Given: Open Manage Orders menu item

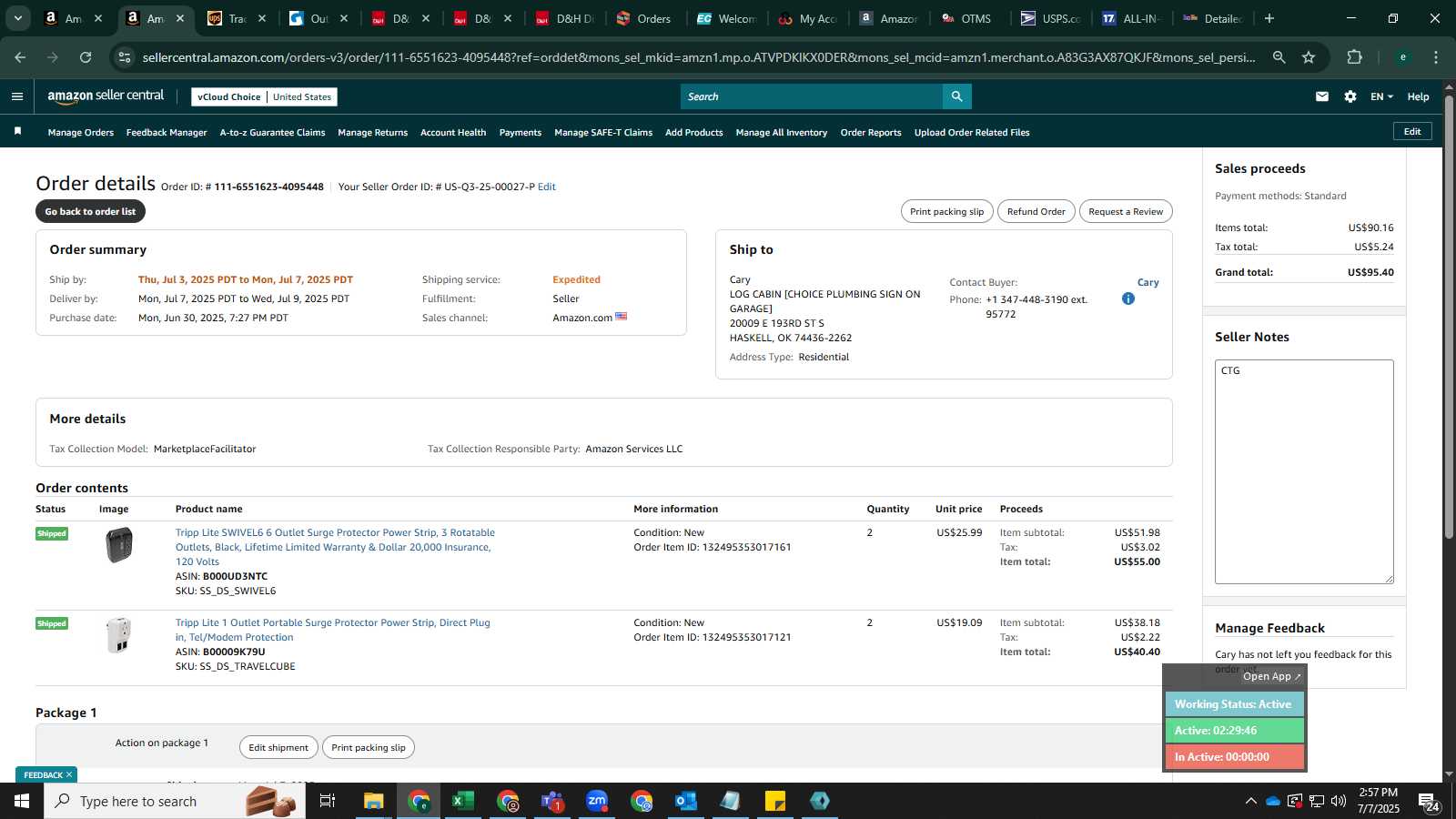Looking at the screenshot, I should point(81,133).
